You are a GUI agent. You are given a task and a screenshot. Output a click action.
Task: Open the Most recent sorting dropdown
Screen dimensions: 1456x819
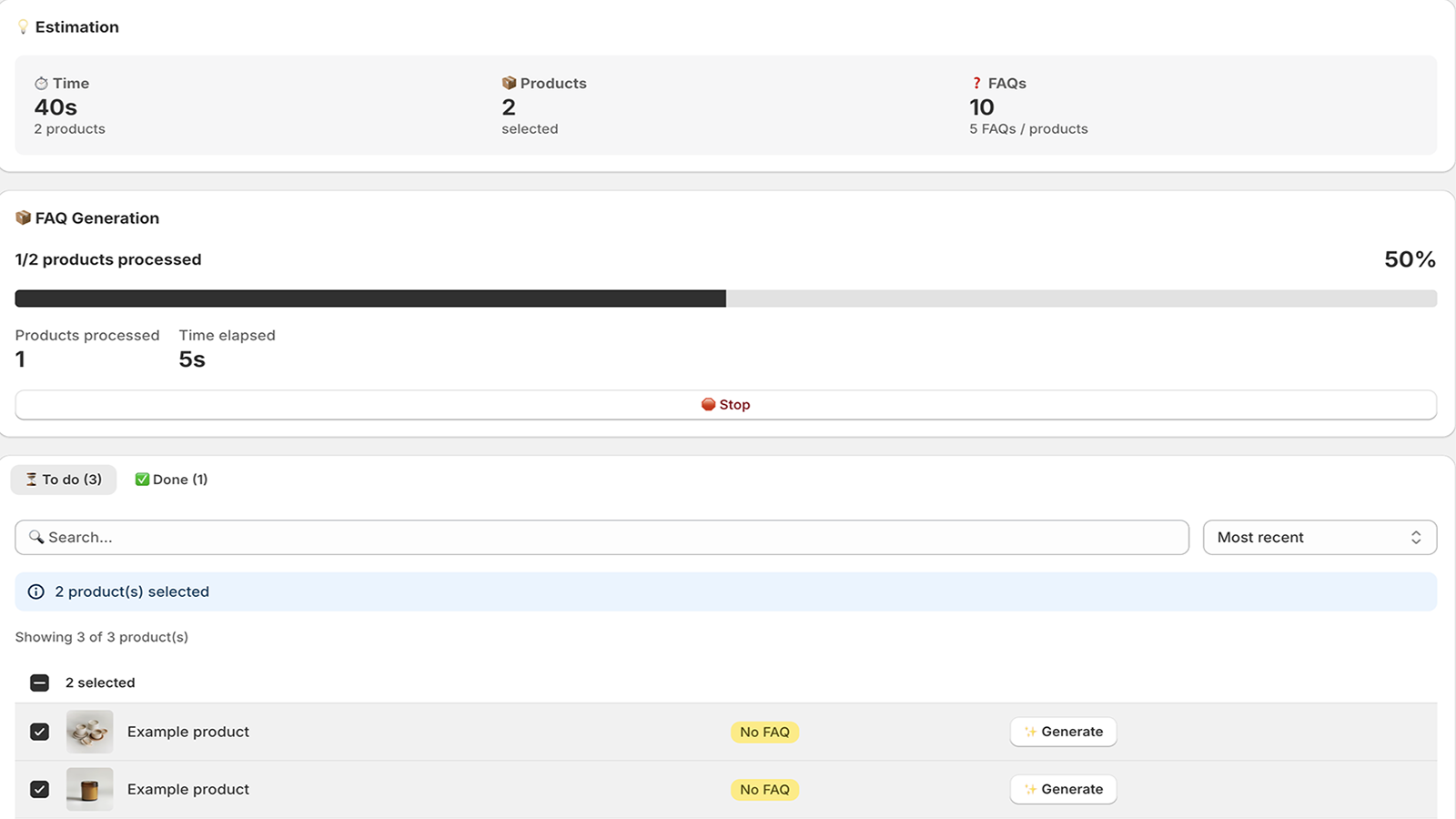pos(1319,537)
